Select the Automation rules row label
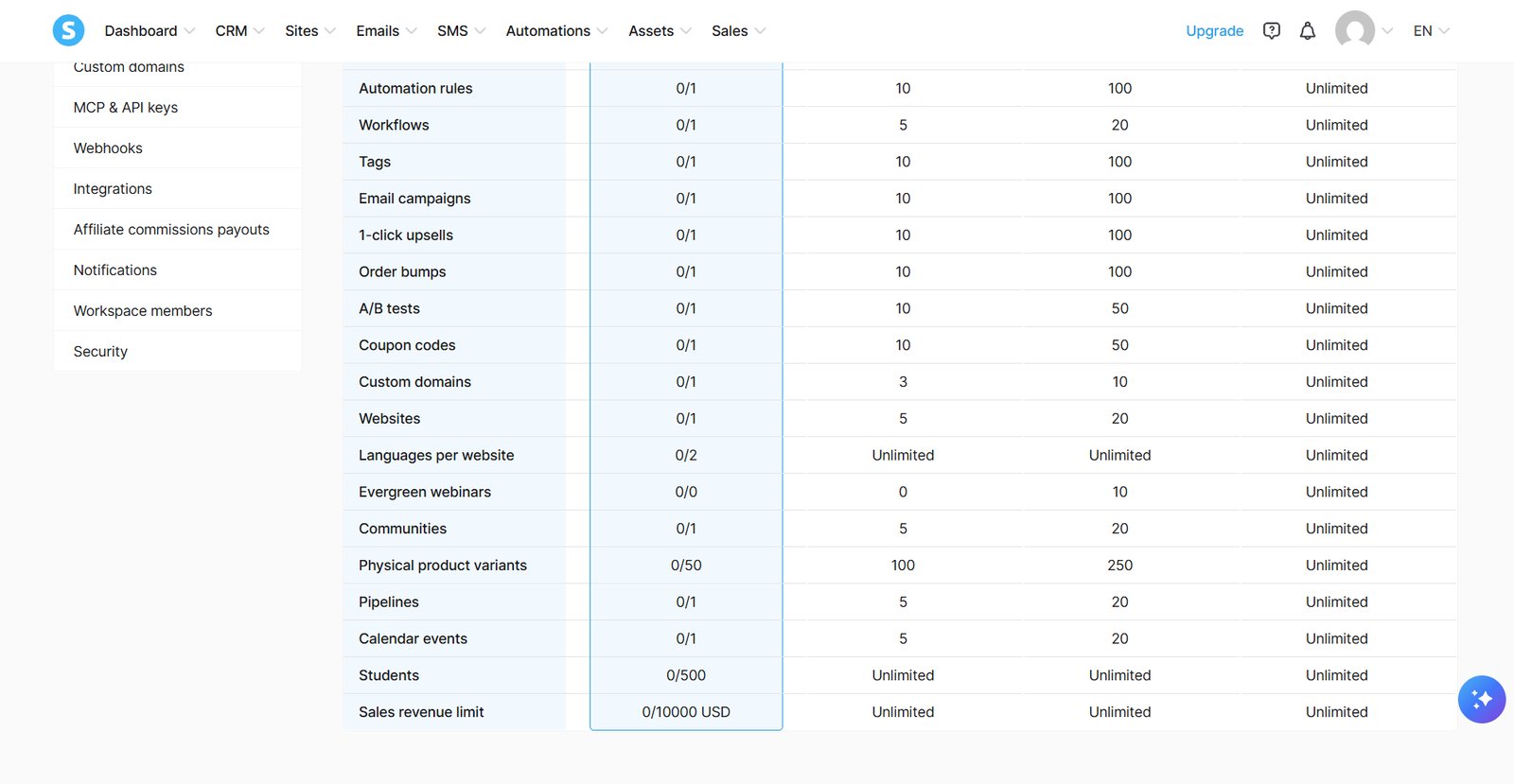Viewport: 1514px width, 784px height. 415,88
